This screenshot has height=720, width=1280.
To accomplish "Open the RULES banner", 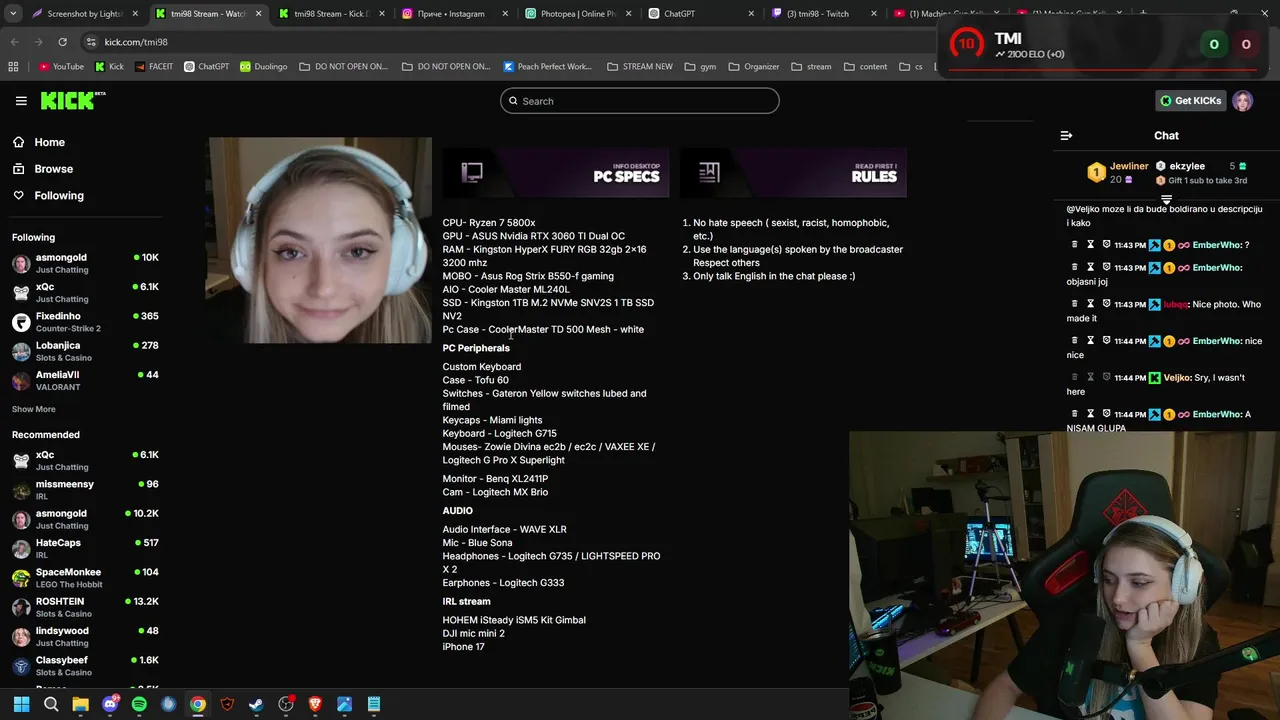I will coord(793,172).
